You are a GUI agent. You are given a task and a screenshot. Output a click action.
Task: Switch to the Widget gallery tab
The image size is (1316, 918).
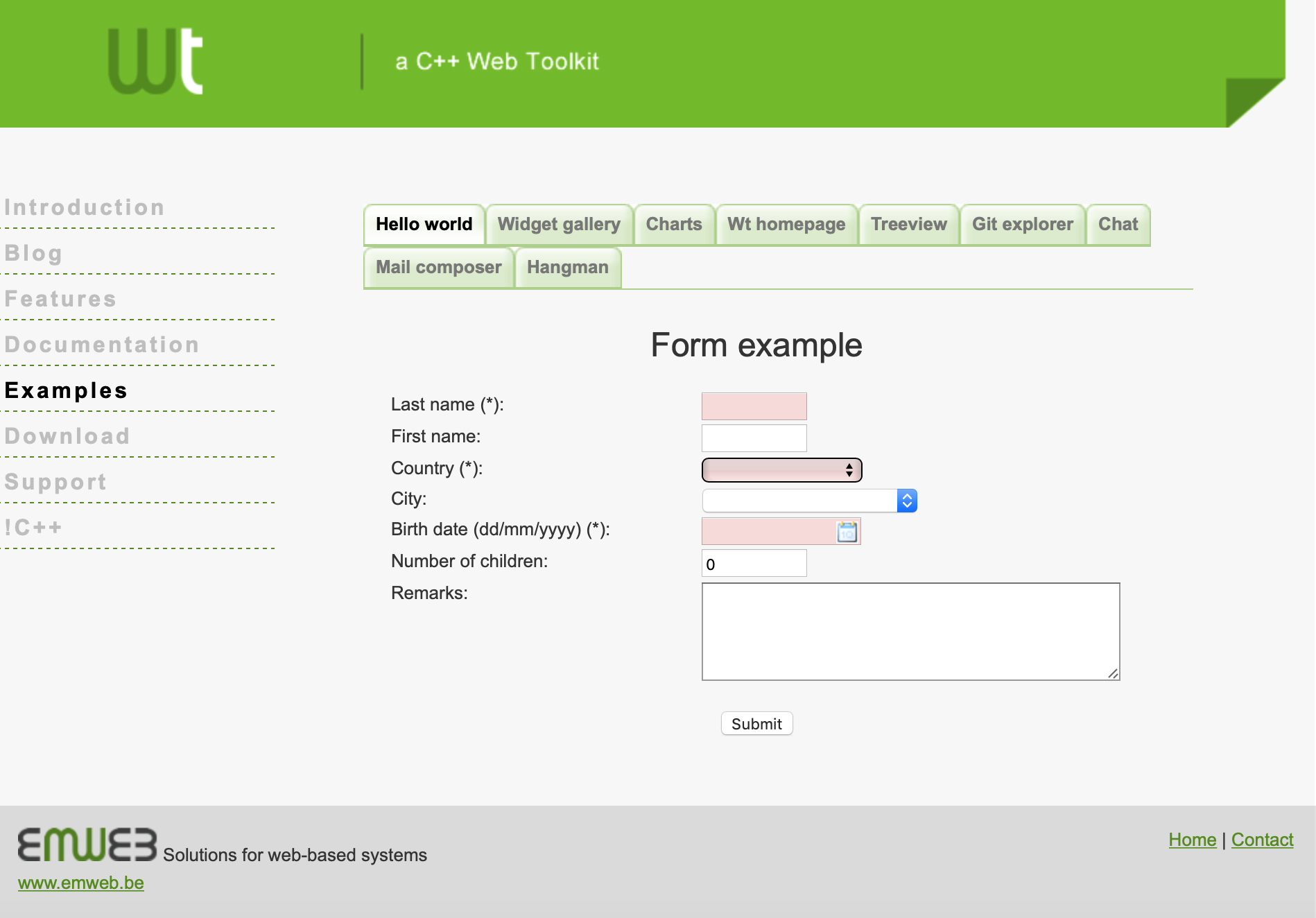559,225
